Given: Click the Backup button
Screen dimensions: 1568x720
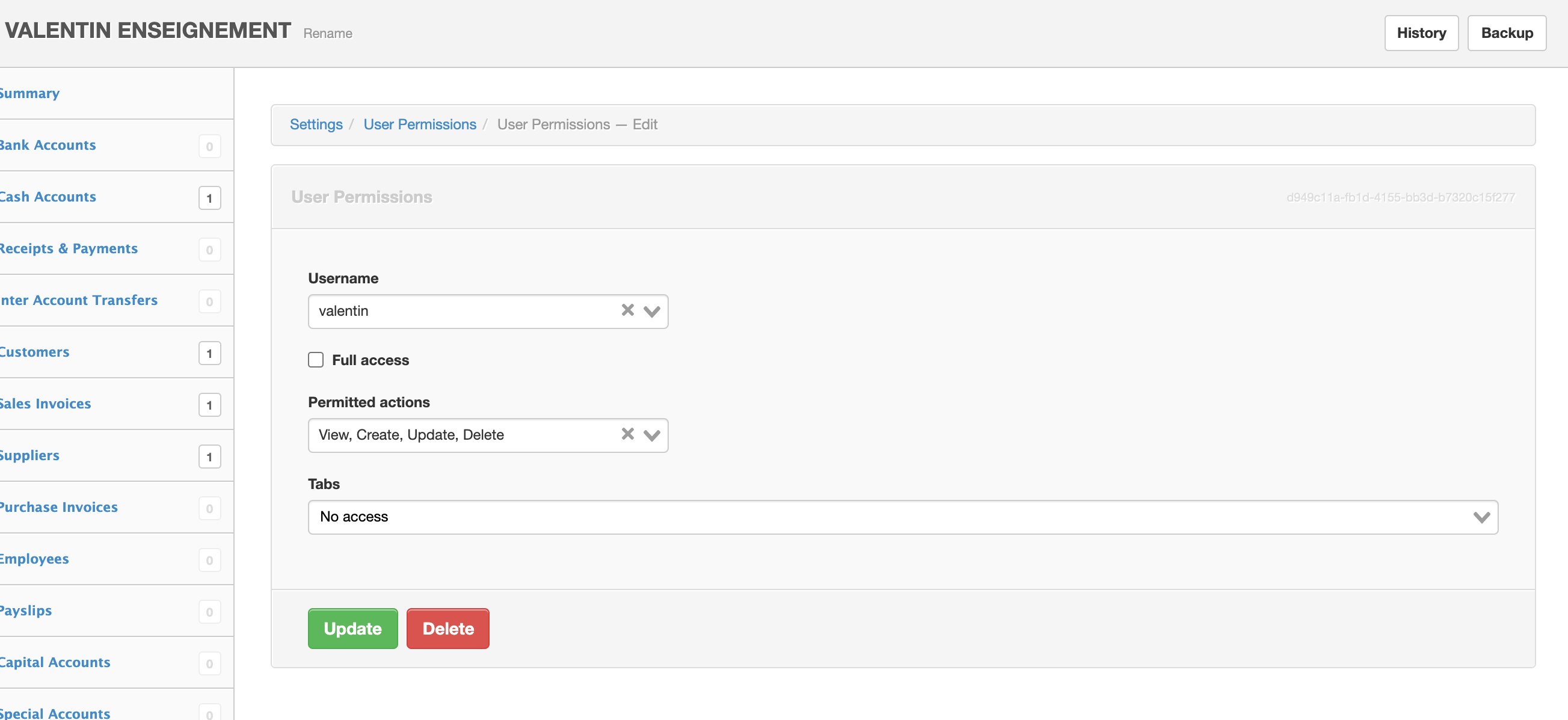Looking at the screenshot, I should click(1507, 33).
